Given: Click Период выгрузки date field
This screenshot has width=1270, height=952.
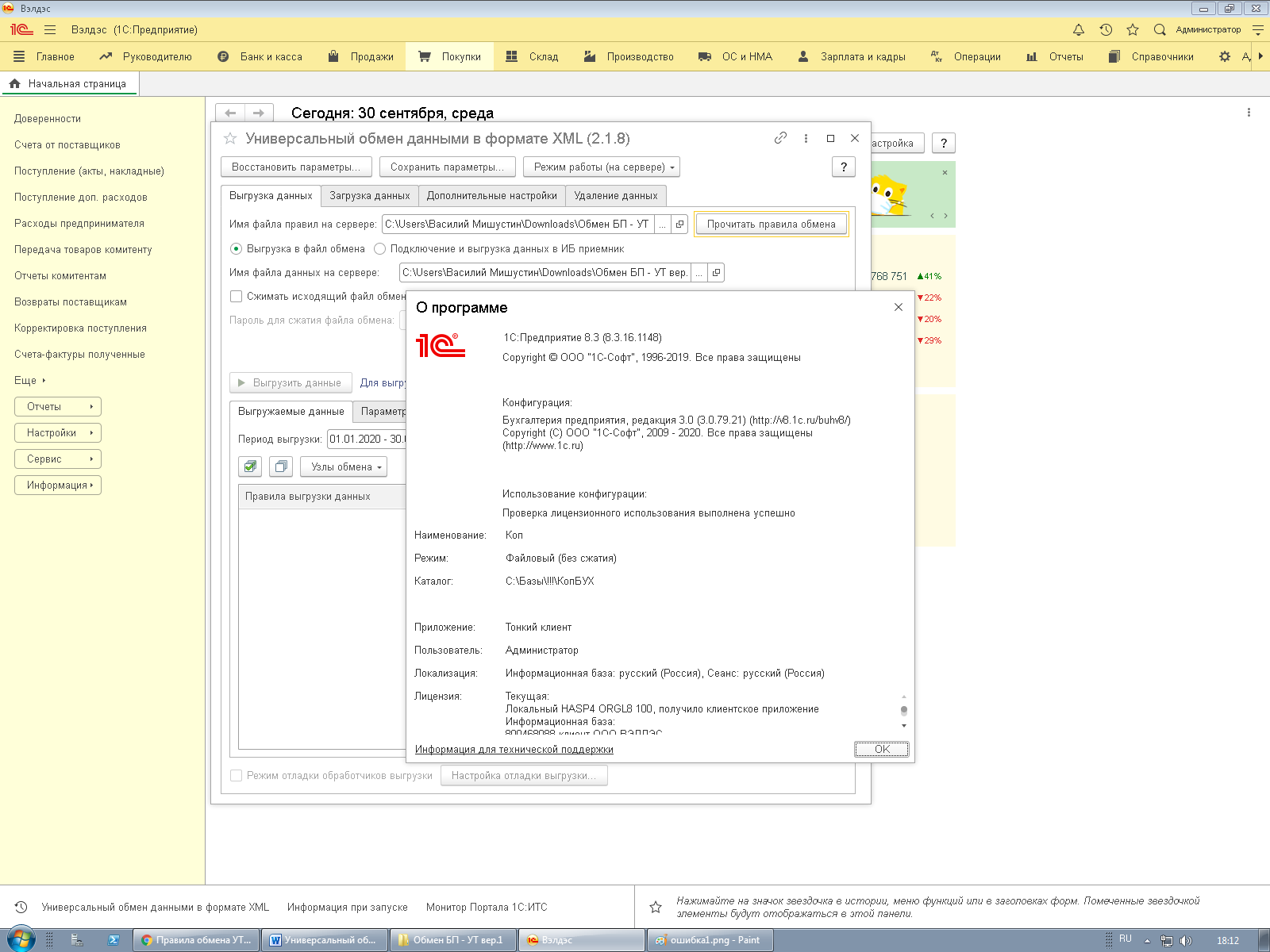Looking at the screenshot, I should click(368, 439).
